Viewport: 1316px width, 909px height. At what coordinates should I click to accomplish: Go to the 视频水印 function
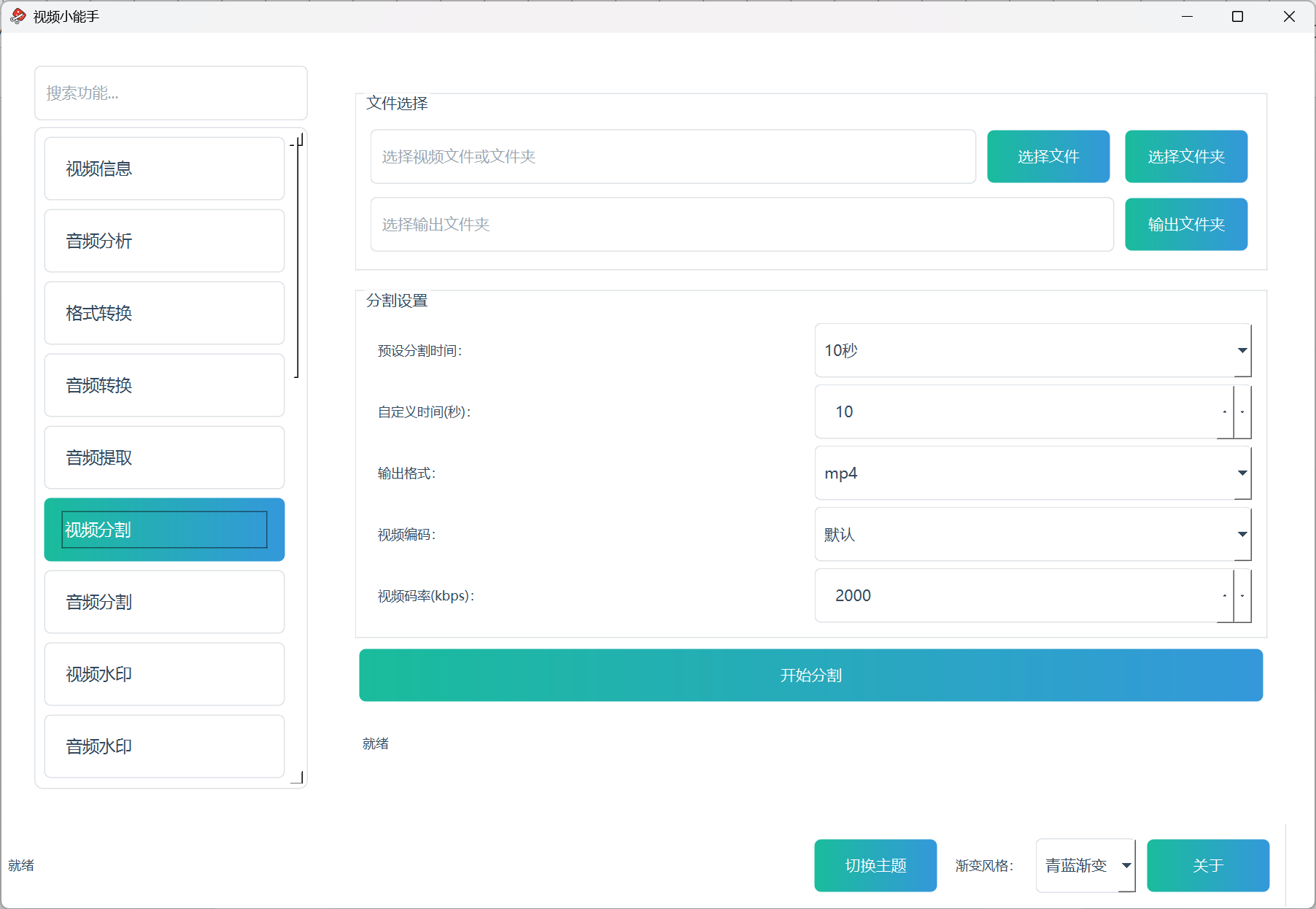point(164,674)
